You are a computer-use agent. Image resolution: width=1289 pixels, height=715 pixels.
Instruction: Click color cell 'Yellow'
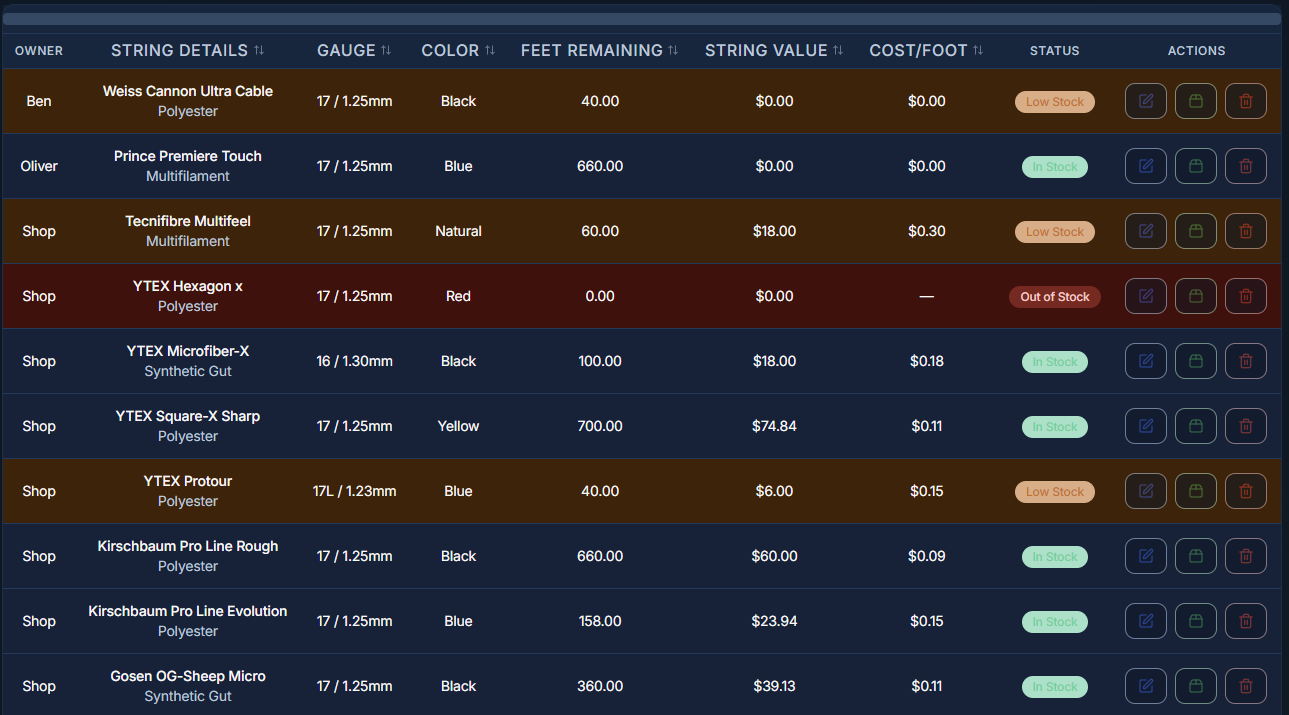pos(458,426)
